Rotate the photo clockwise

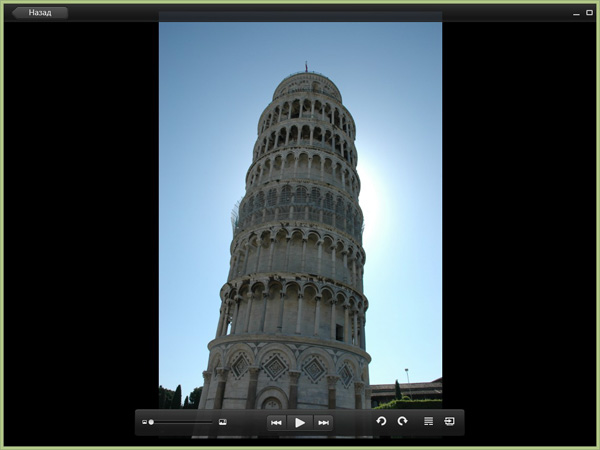402,422
